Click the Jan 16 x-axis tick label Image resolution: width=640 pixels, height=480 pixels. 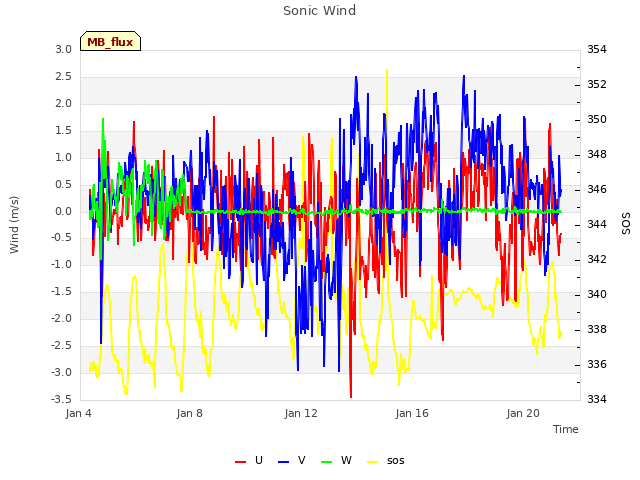[x=412, y=413]
